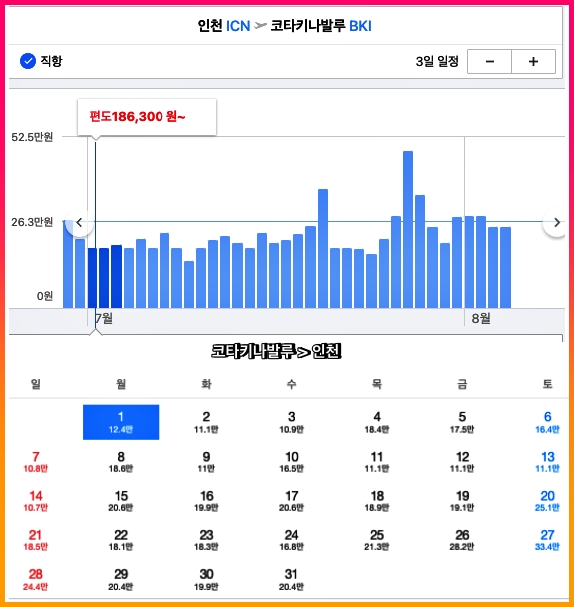The width and height of the screenshot is (574, 607).
Task: Select July 9 priced 11만
Action: 206,461
